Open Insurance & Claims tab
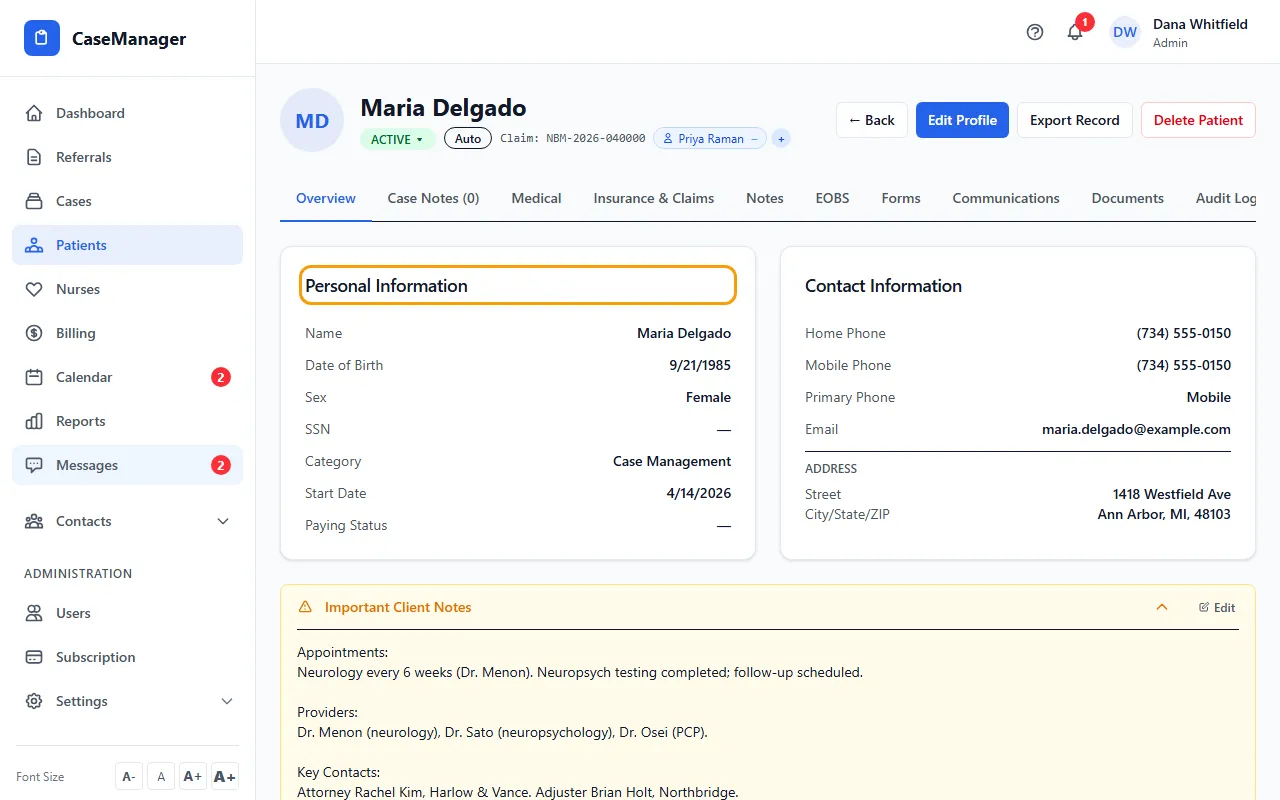The height and width of the screenshot is (800, 1280). coord(654,198)
